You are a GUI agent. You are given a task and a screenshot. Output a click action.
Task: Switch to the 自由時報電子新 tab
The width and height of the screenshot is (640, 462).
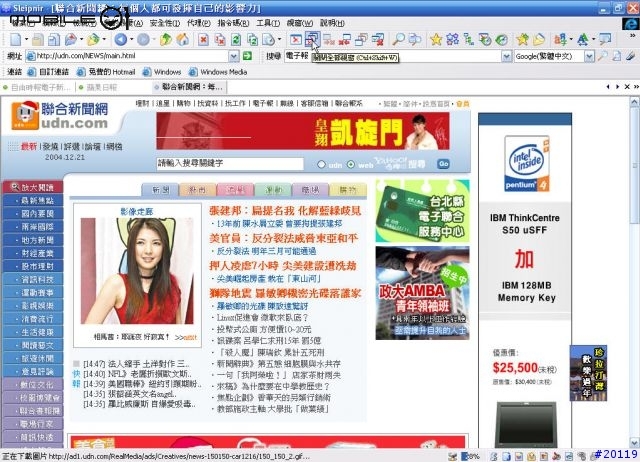coord(38,87)
